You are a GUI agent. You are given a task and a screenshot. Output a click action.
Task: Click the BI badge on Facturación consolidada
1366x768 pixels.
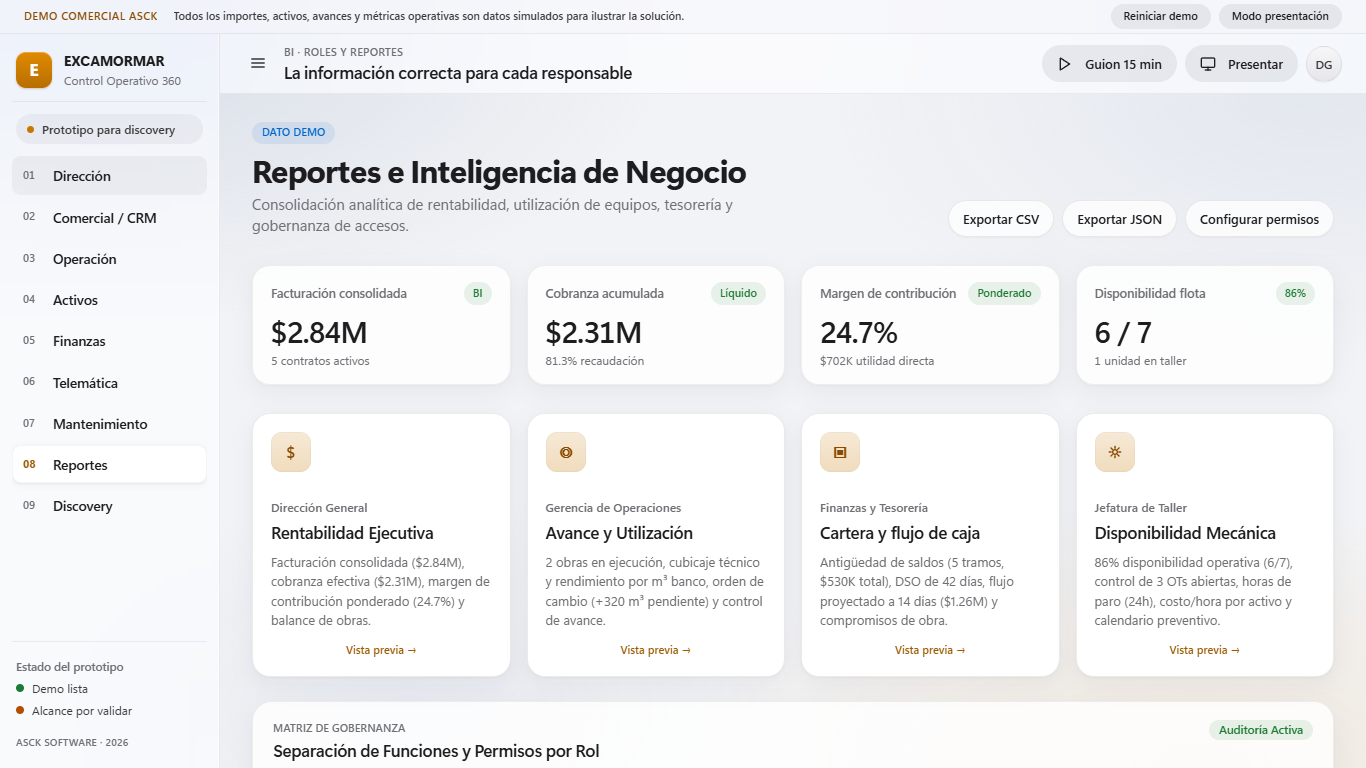[x=478, y=294]
